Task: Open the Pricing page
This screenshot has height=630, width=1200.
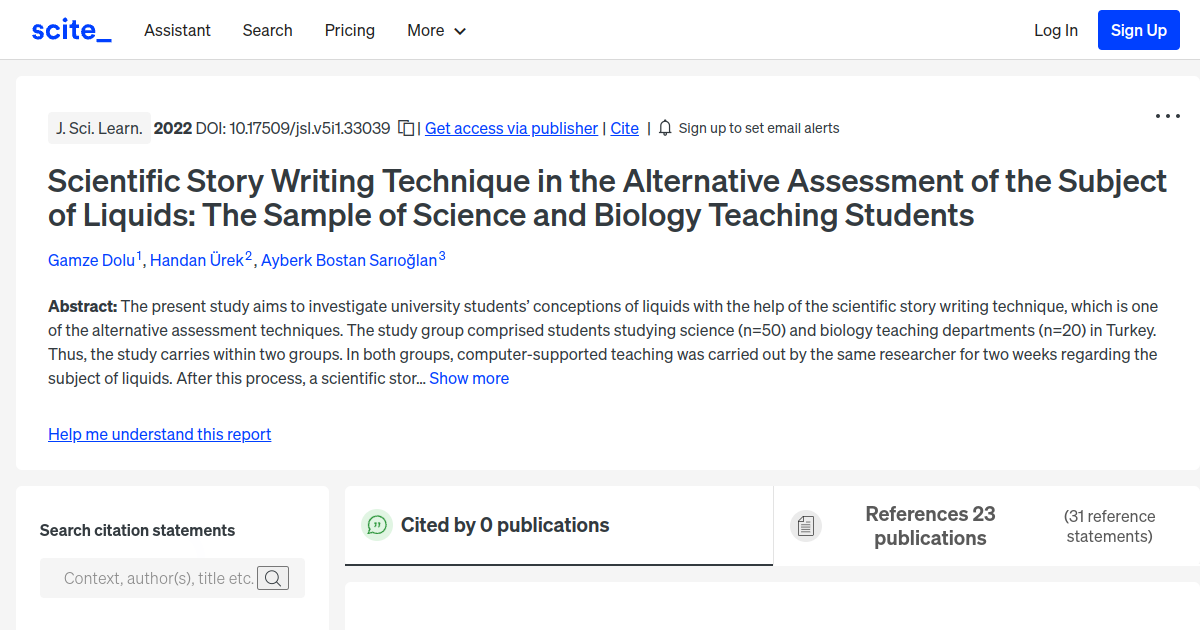Action: [x=349, y=30]
